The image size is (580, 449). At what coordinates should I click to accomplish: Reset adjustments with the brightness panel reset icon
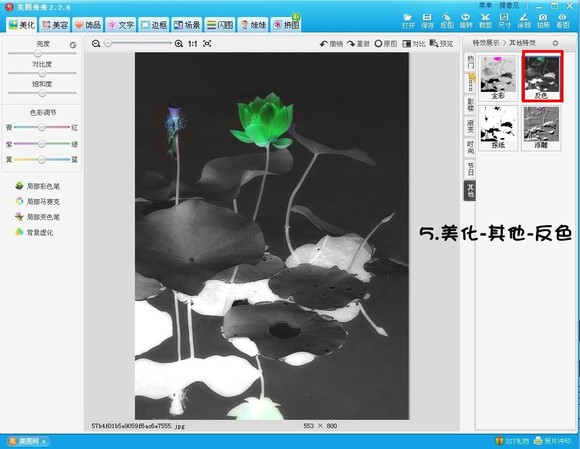pos(73,45)
